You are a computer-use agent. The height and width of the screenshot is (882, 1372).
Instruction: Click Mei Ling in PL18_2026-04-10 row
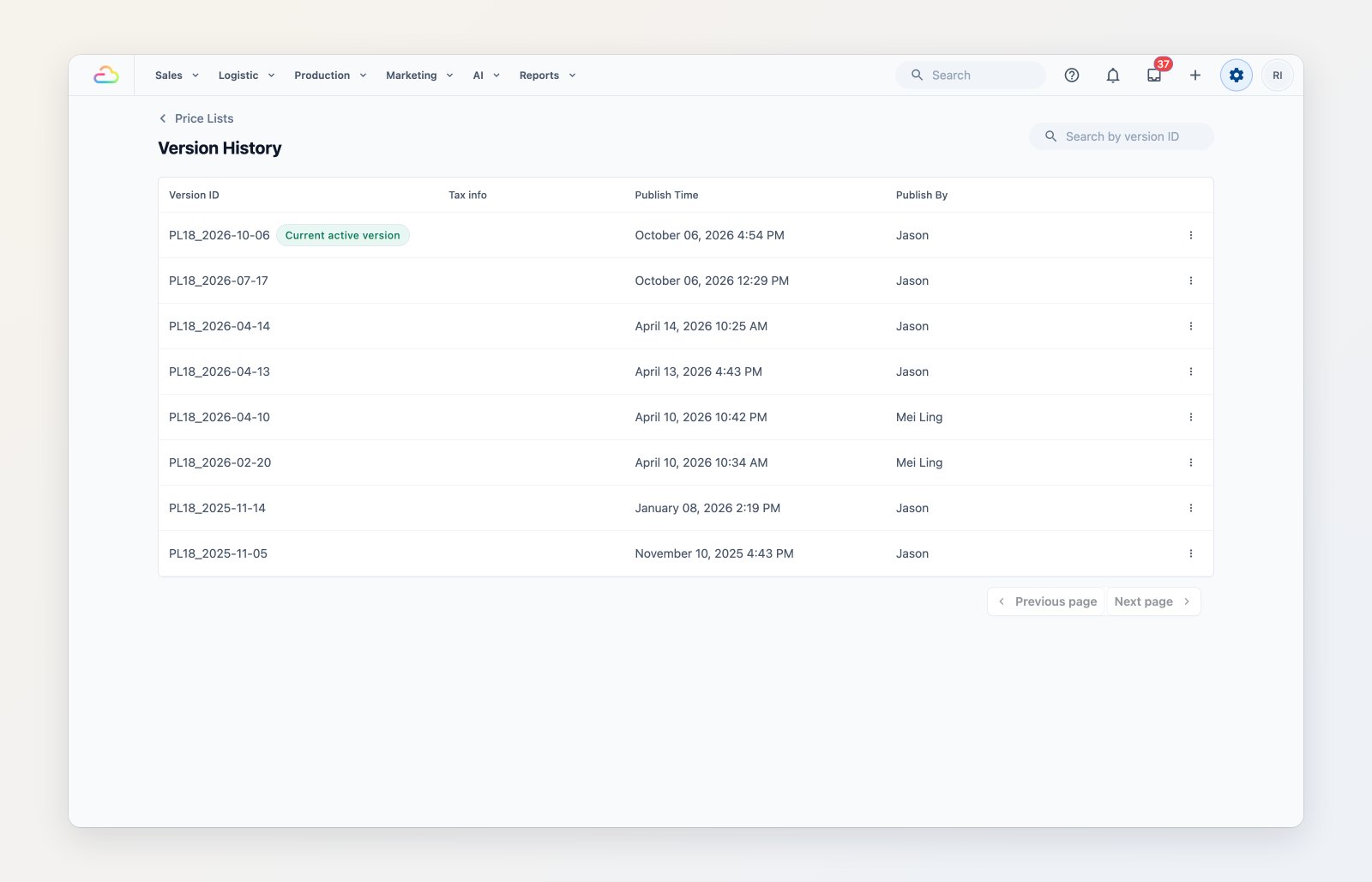tap(919, 417)
